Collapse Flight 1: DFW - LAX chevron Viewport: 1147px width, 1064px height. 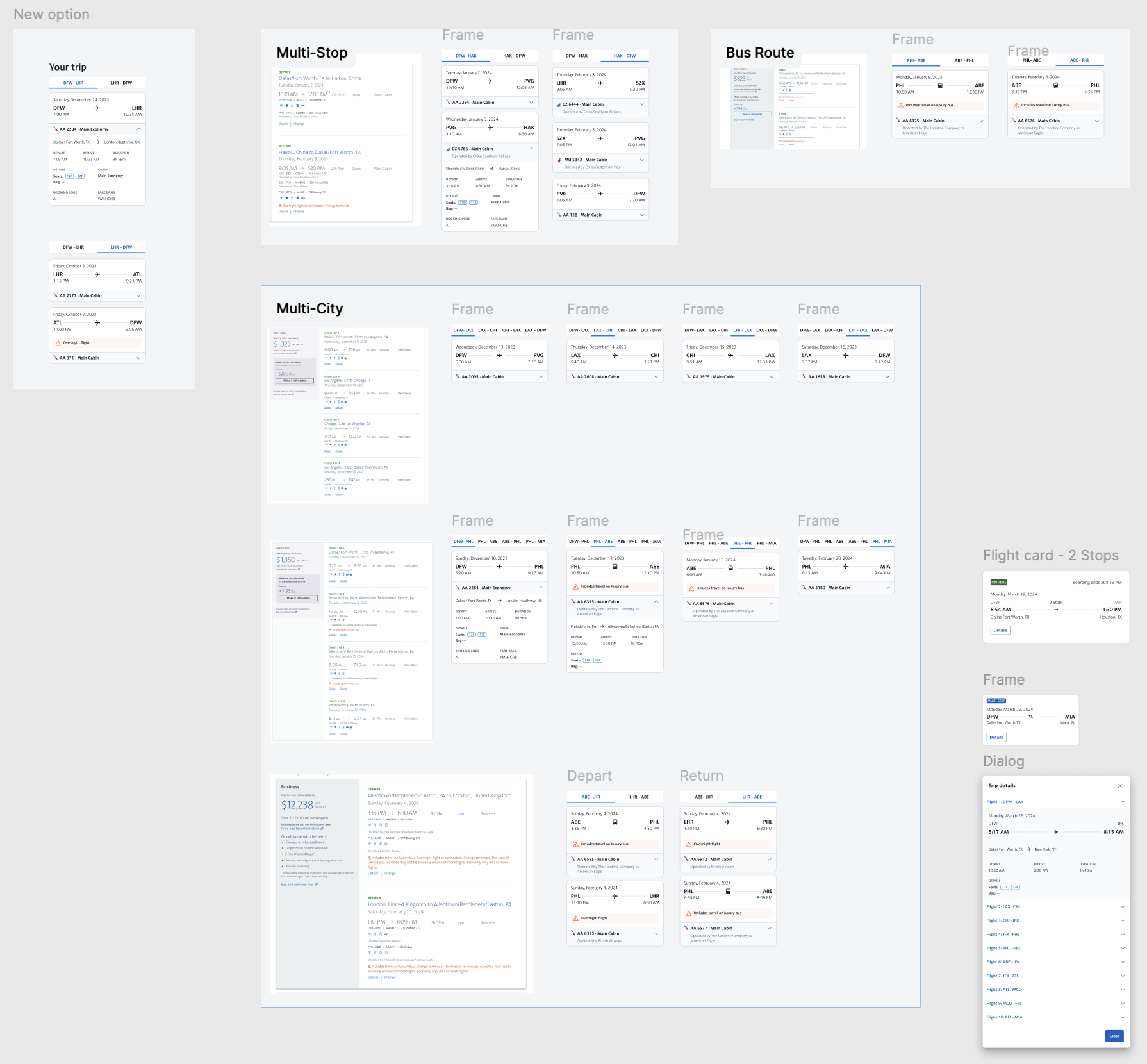[1123, 802]
